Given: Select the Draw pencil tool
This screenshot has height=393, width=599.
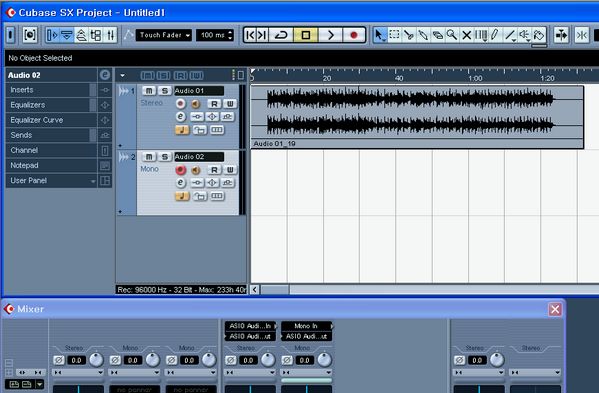Looking at the screenshot, I should click(495, 35).
